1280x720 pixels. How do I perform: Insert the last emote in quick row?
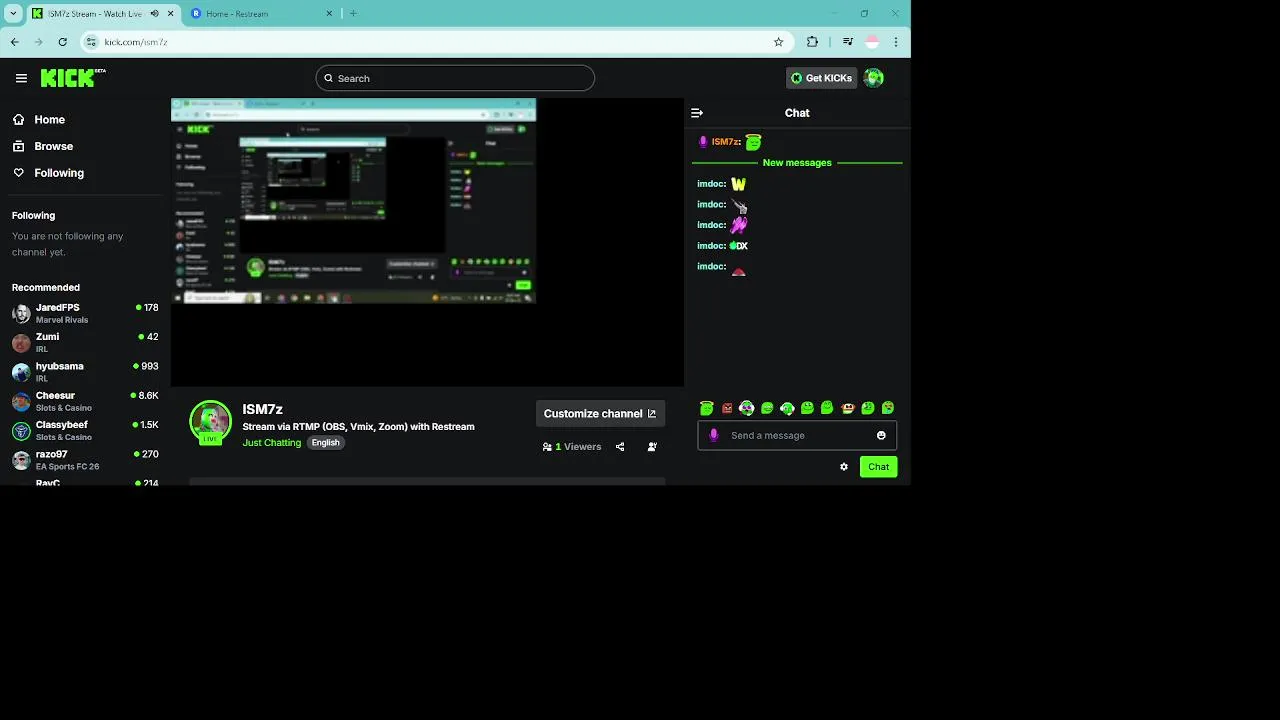tap(888, 408)
